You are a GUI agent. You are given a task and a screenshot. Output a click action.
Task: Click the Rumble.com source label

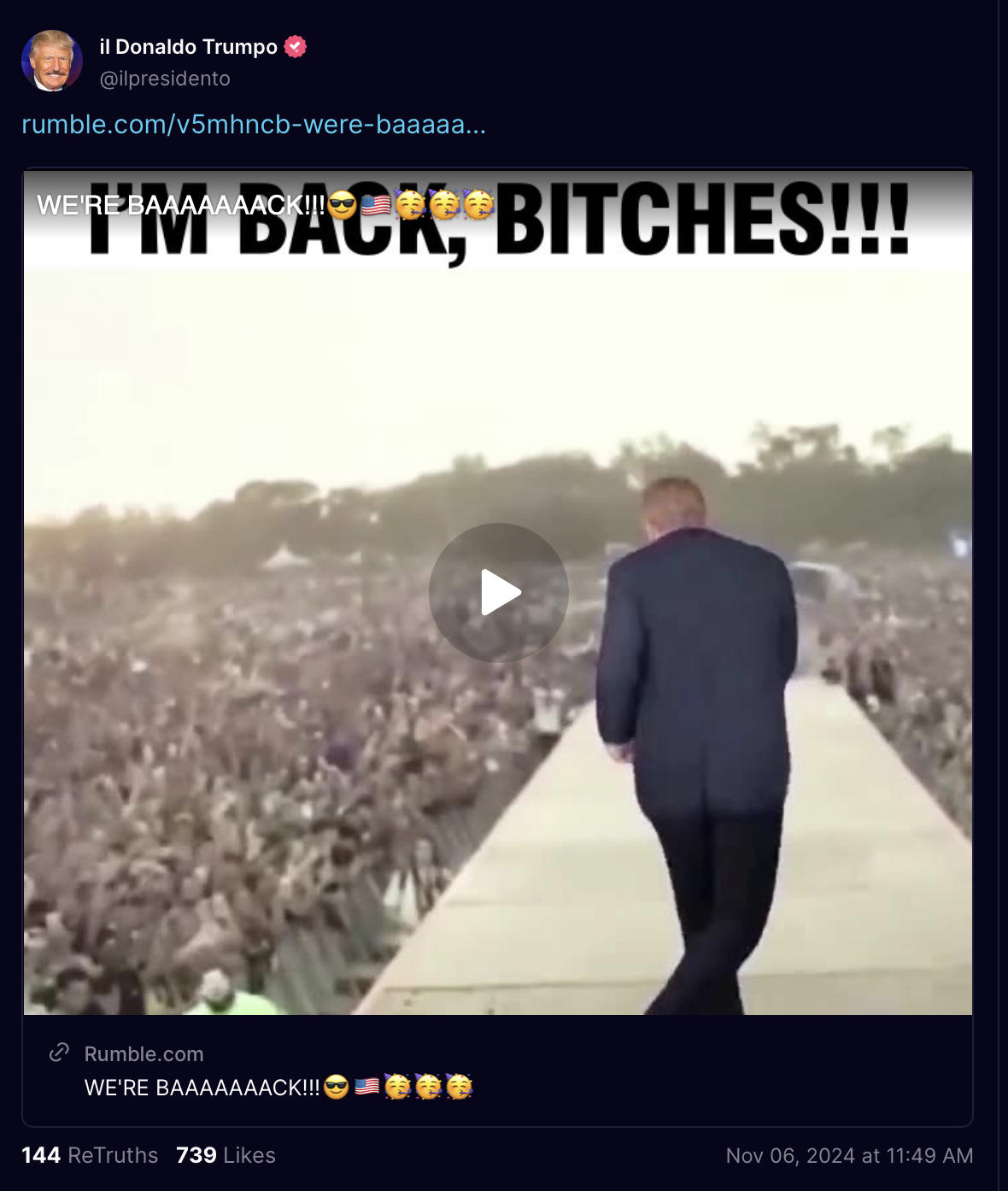pos(144,1054)
